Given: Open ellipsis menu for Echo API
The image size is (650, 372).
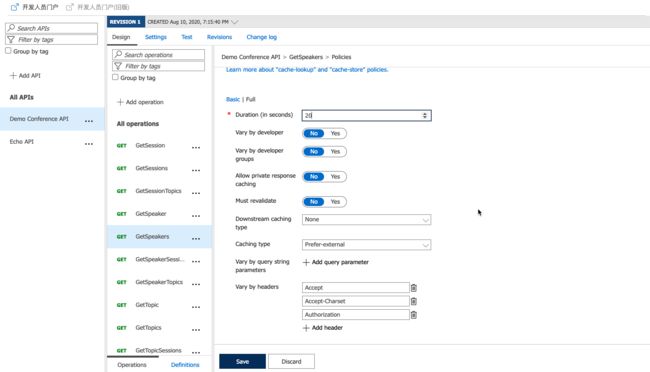Looking at the screenshot, I should 89,144.
